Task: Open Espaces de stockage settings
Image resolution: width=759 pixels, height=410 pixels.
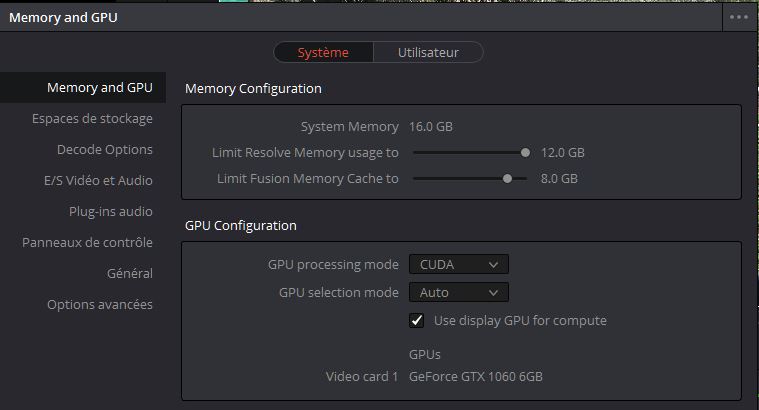Action: pyautogui.click(x=92, y=119)
